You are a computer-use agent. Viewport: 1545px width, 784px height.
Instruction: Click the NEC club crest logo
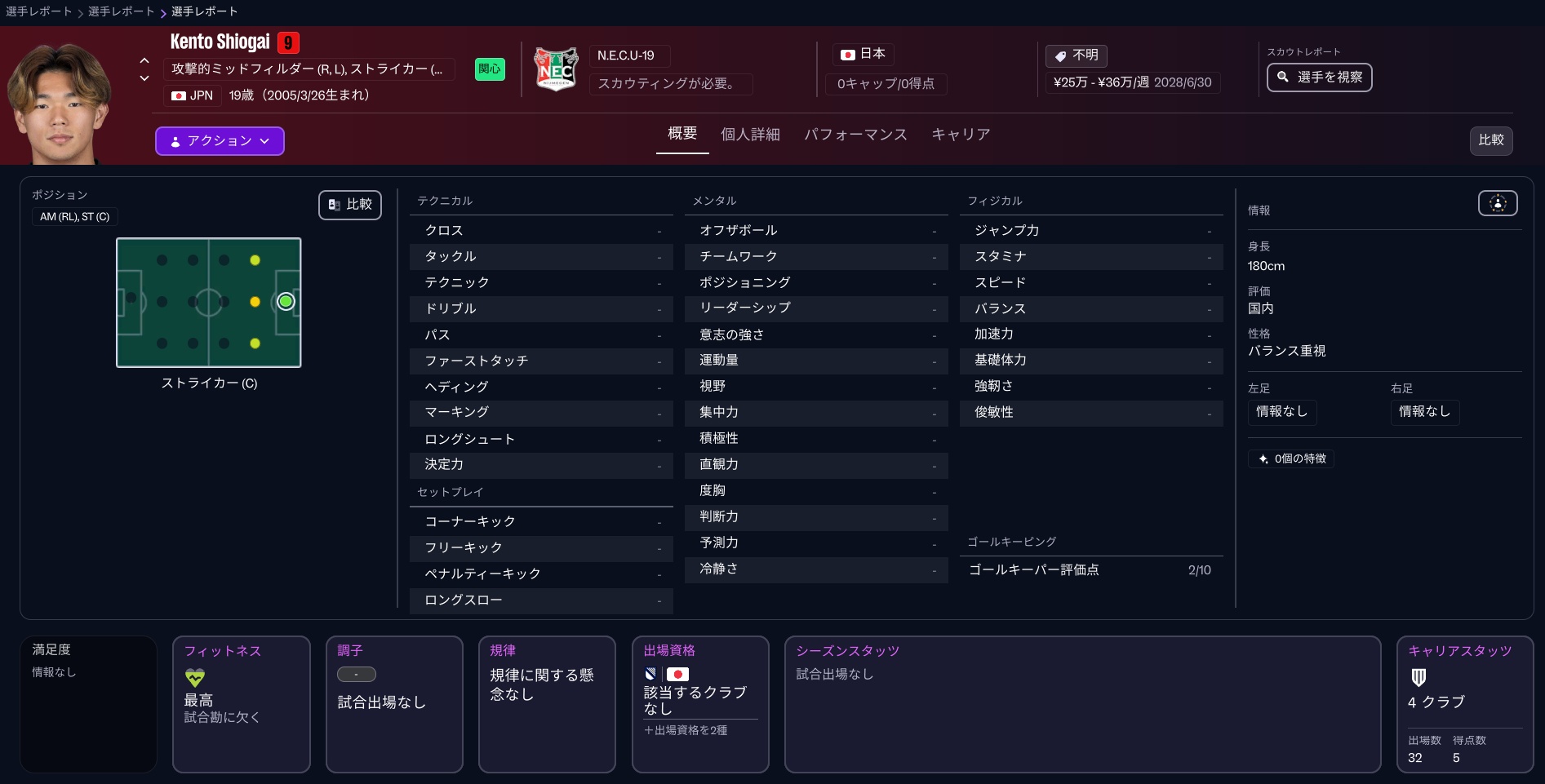click(x=556, y=69)
